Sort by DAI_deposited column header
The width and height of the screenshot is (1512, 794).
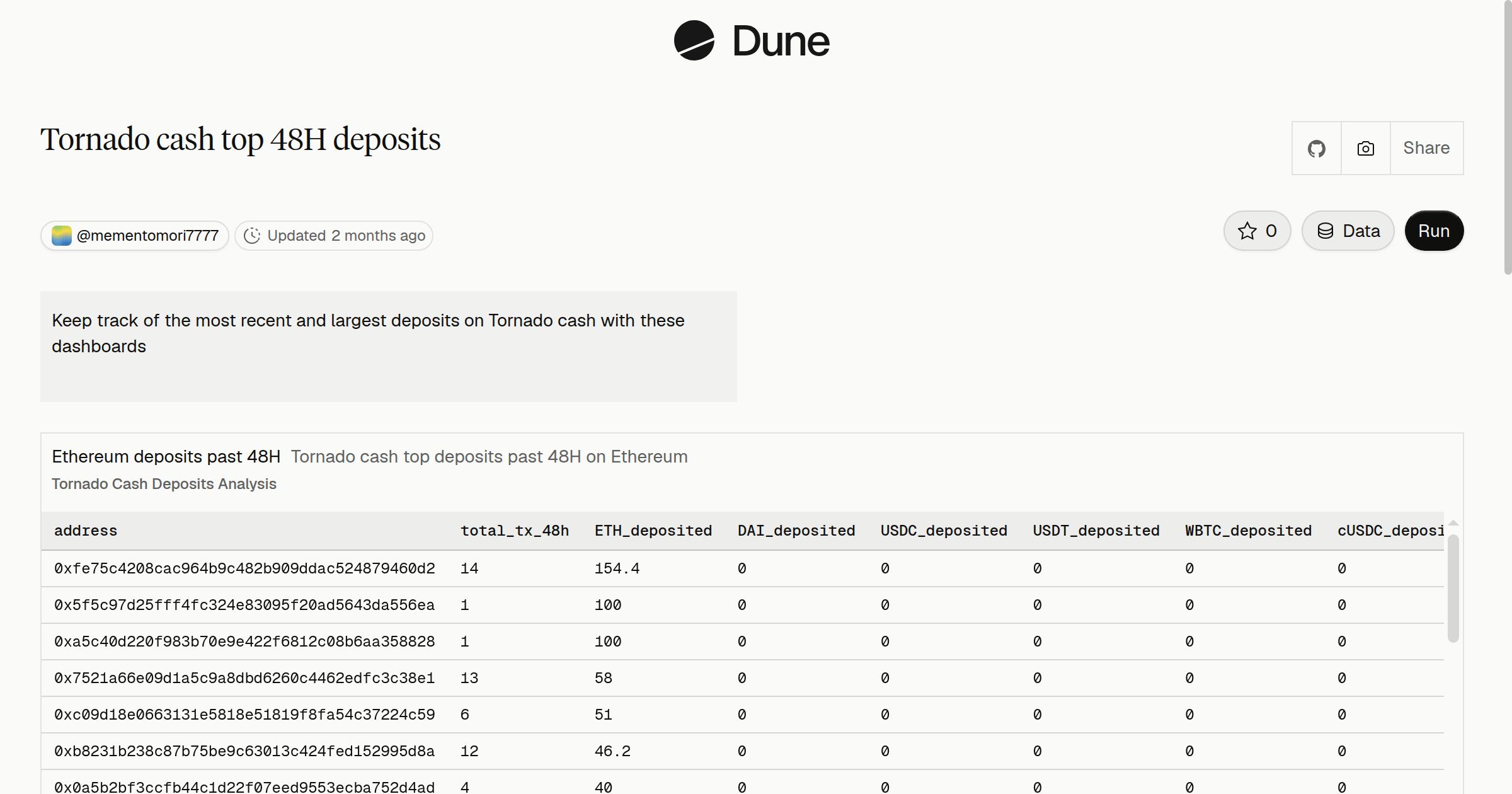[x=796, y=531]
